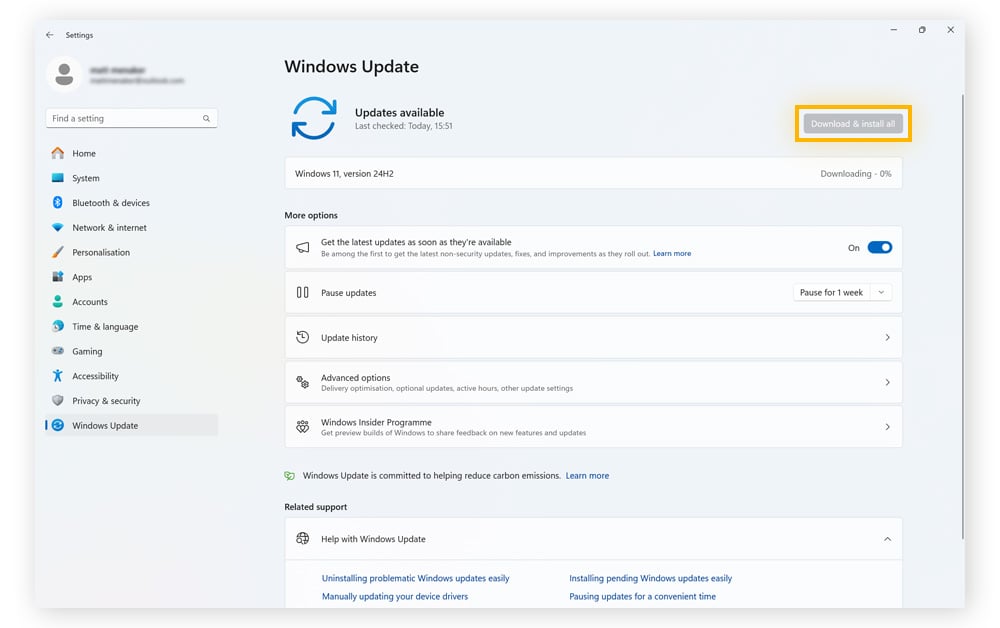Disable getting latest updates as soon as available
Viewport: 1000px width, 628px height.
(x=879, y=247)
